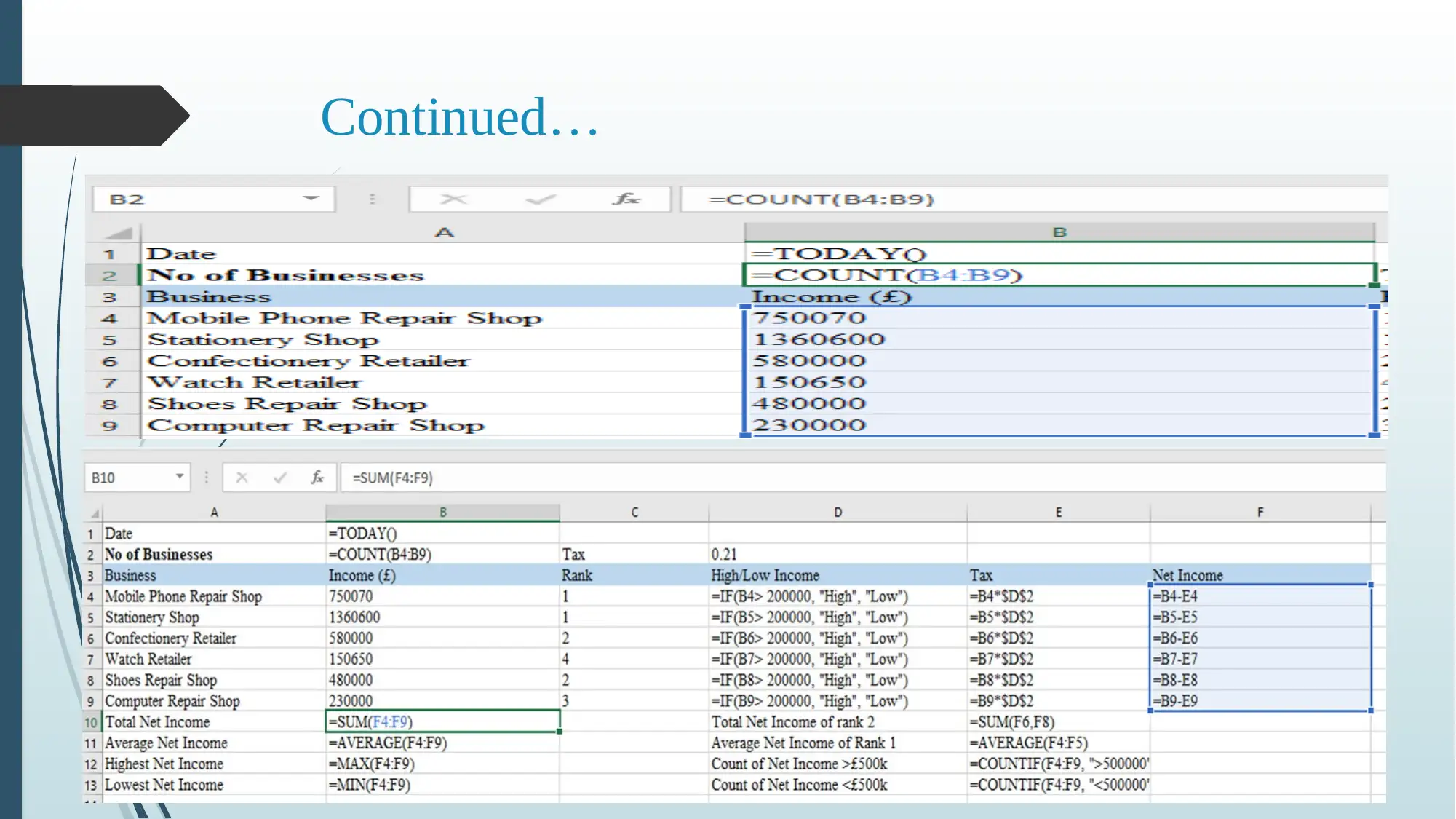The width and height of the screenshot is (1456, 819).
Task: Click lower sheet cell 'Lowest Net Income'
Action: 214,786
